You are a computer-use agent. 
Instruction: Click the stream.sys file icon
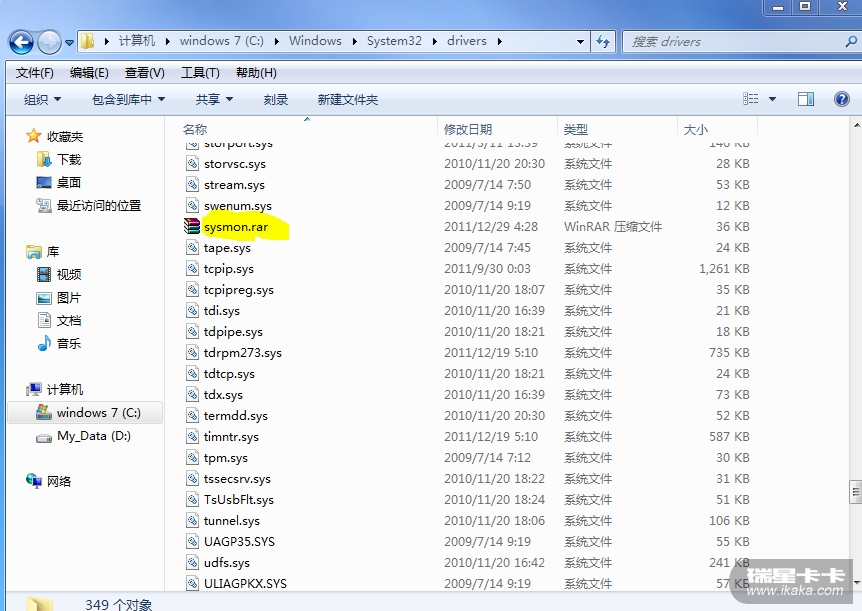click(192, 184)
